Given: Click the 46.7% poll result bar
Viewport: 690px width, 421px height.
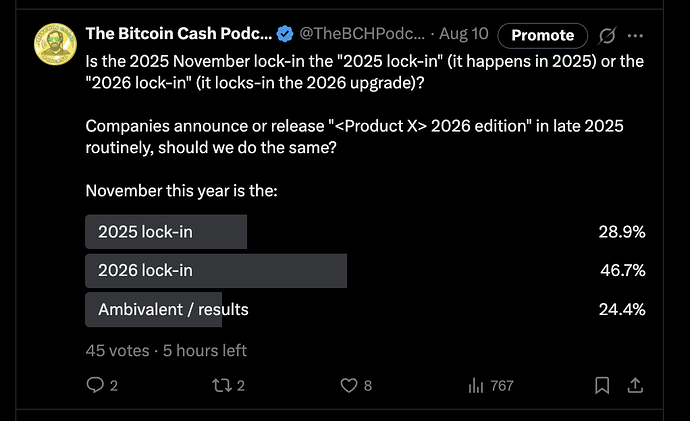Looking at the screenshot, I should point(216,271).
